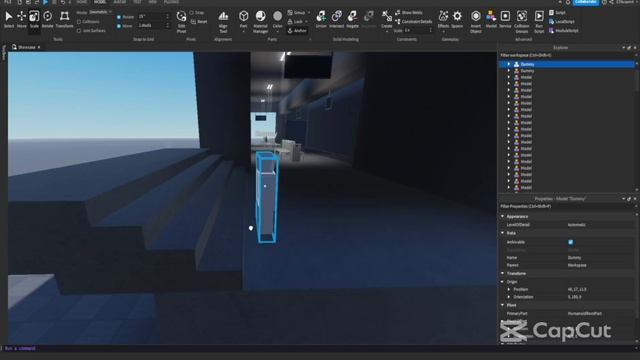Open the Service insert tool
Screen dimensions: 640x360
(x=505, y=19)
